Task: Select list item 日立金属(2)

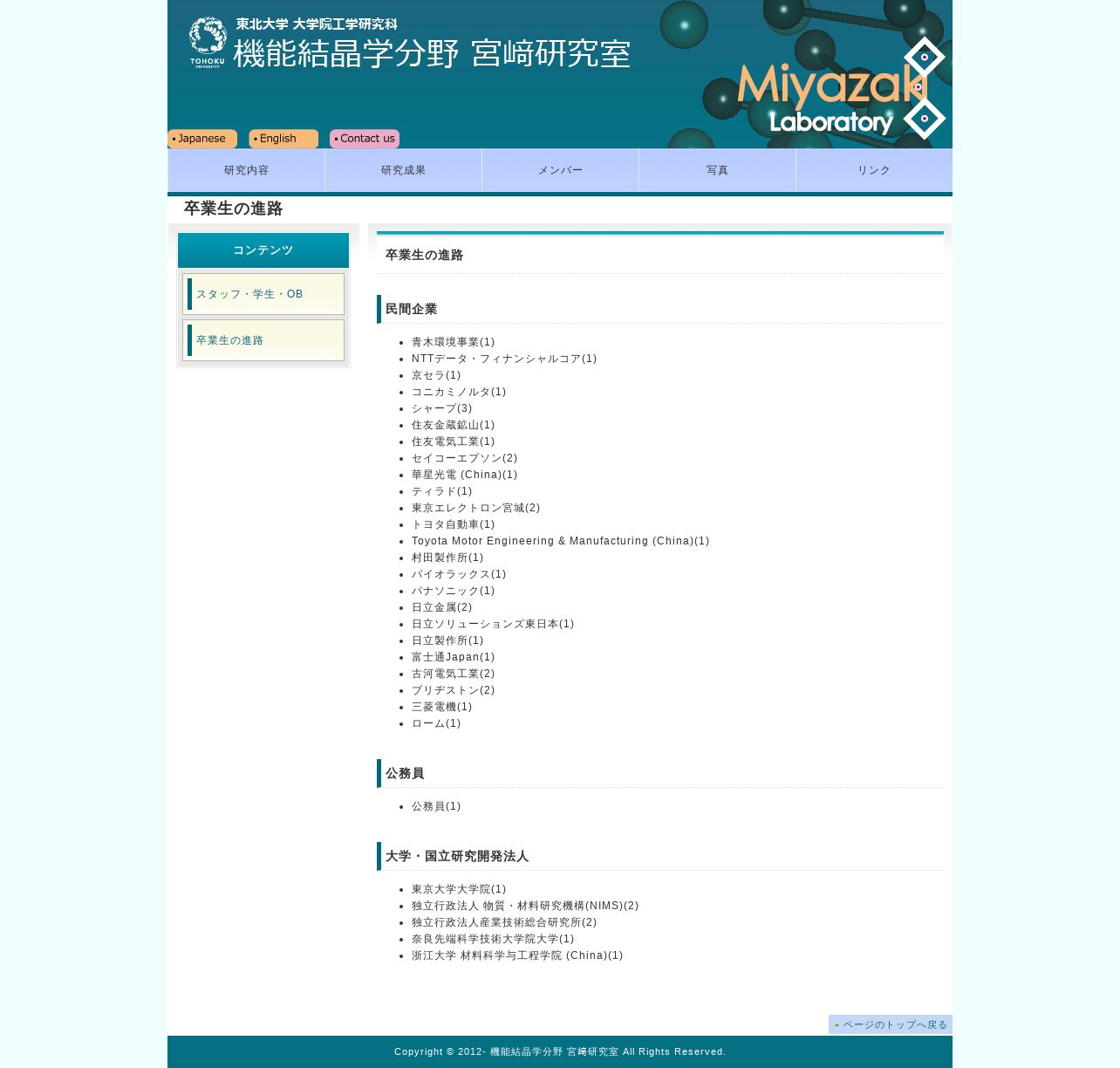Action: [x=442, y=607]
